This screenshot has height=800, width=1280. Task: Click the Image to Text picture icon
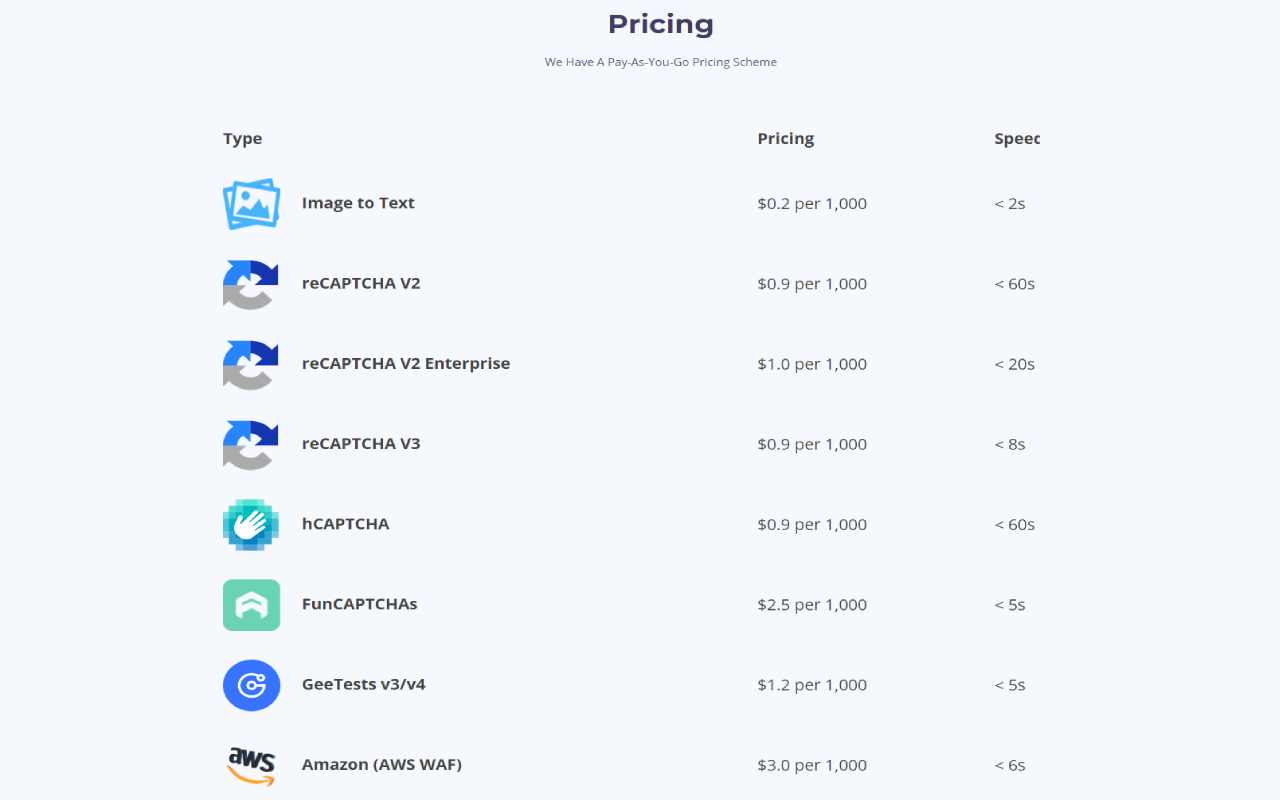[x=251, y=204]
